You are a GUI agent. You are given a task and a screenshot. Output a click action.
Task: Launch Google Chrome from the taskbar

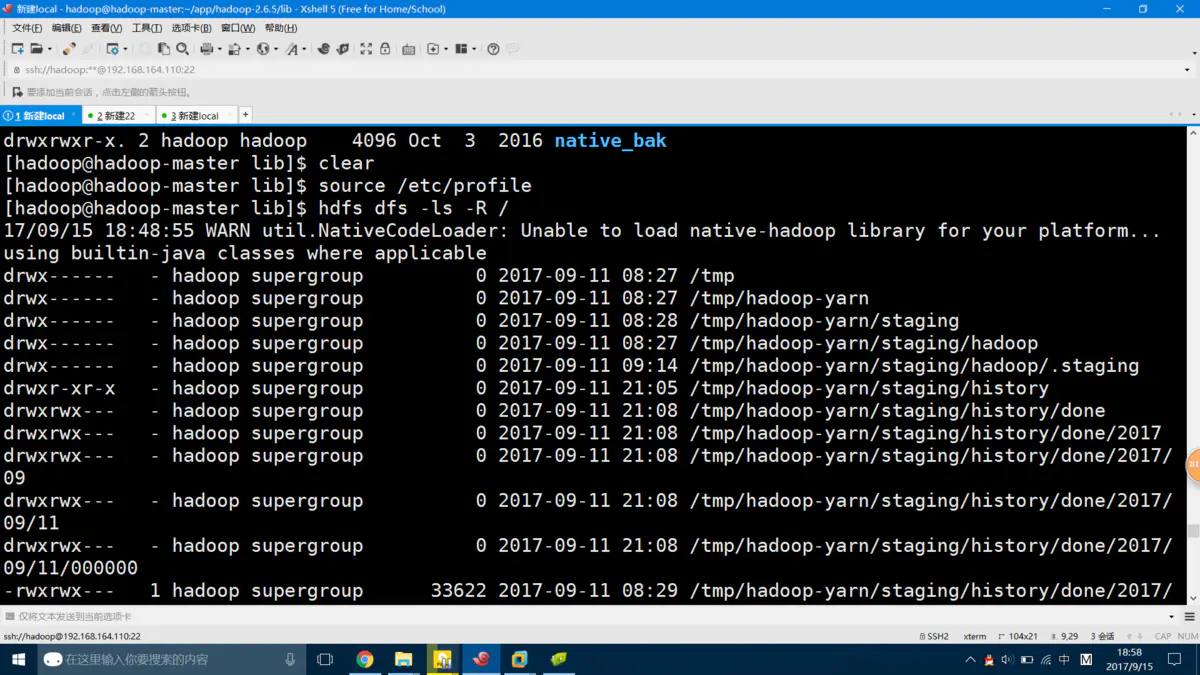[365, 659]
